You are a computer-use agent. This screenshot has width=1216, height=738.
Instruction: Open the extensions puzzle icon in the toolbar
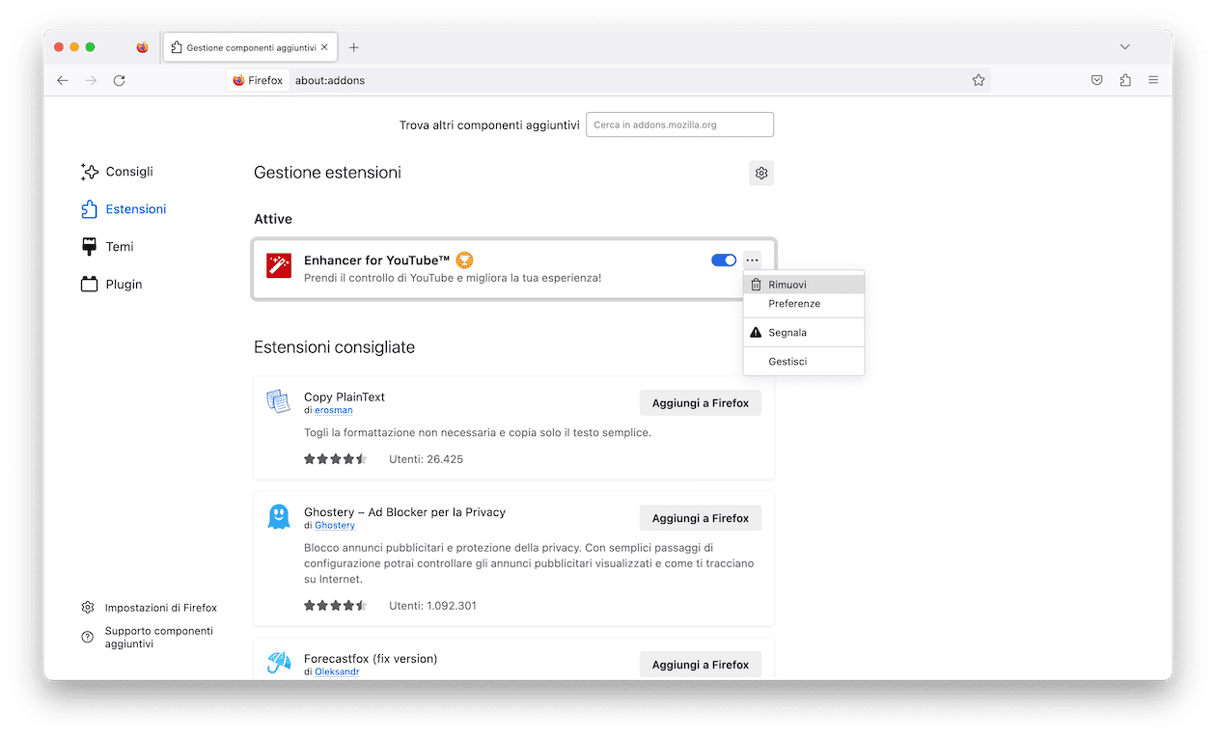coord(1125,80)
